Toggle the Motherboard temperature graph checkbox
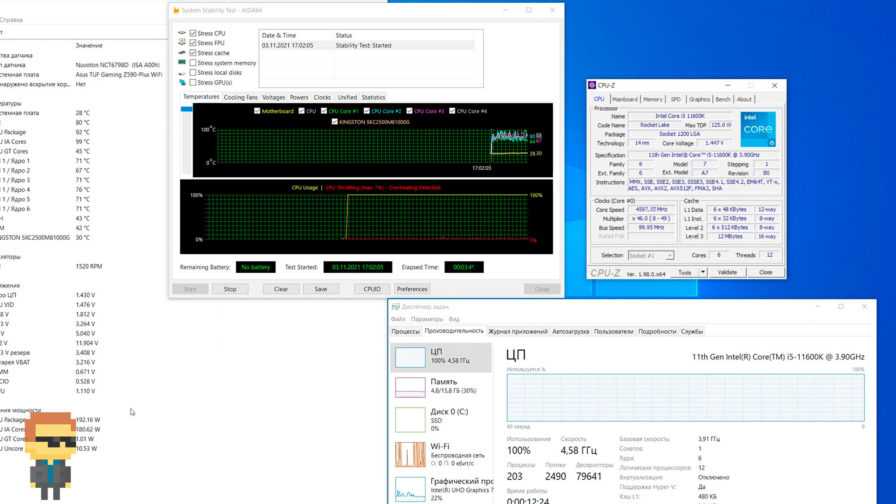896x504 pixels. pyautogui.click(x=257, y=111)
